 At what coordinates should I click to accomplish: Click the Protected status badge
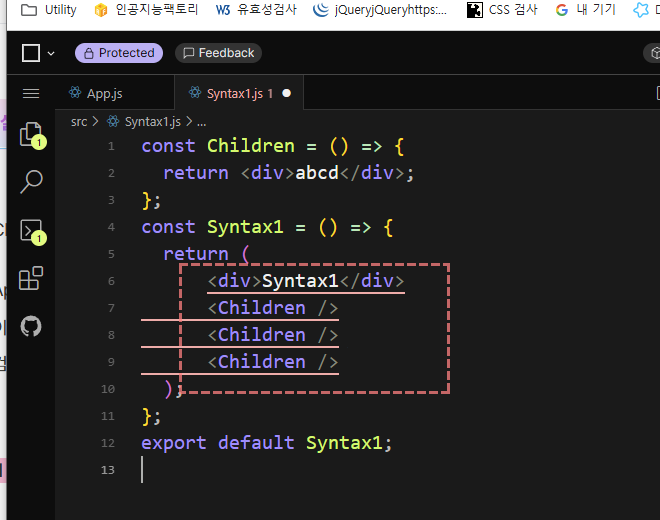(x=118, y=53)
